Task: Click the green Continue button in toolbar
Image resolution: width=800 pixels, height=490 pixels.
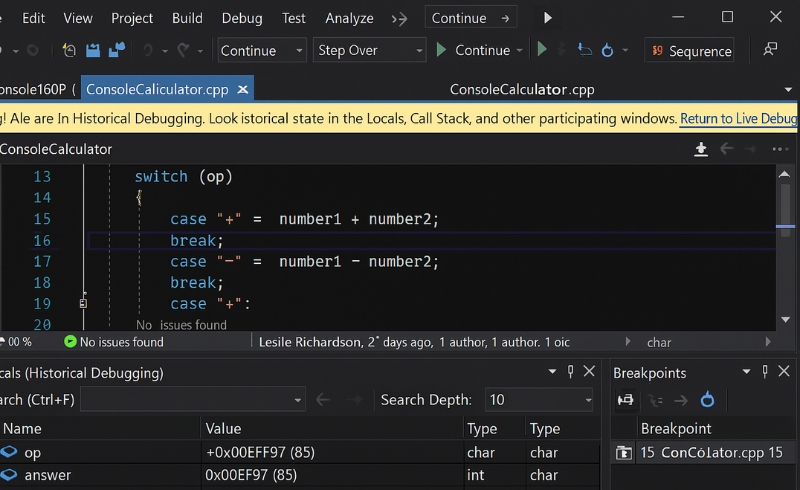Action: [x=473, y=50]
